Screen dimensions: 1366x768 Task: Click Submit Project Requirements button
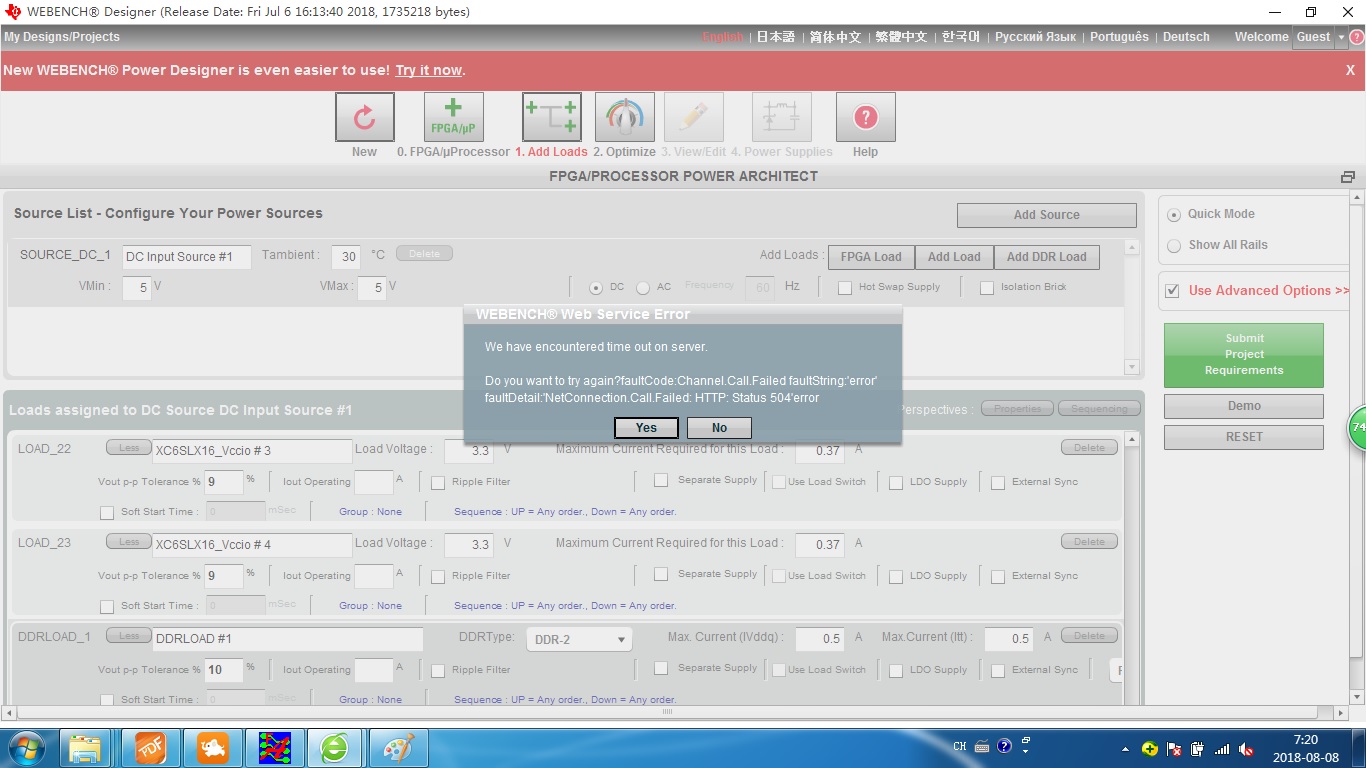pos(1243,355)
